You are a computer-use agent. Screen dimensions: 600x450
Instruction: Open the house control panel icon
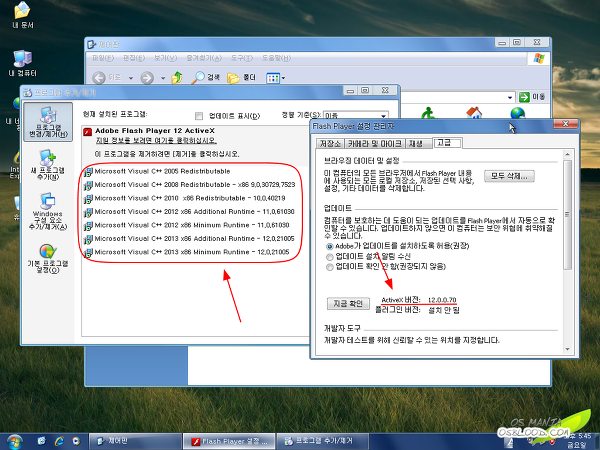pos(474,113)
